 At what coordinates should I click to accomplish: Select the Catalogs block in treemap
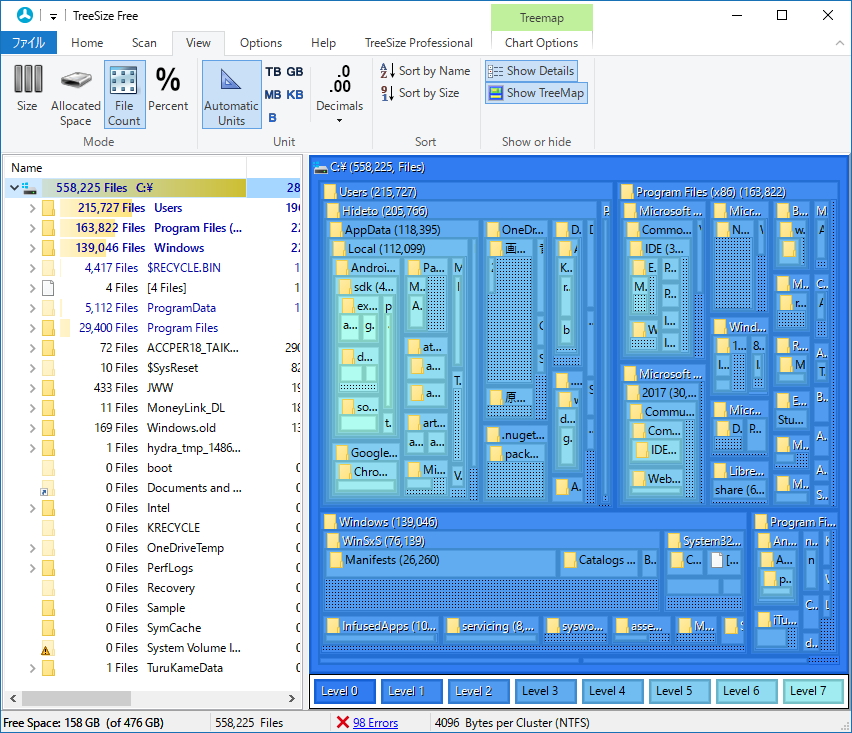[x=599, y=561]
